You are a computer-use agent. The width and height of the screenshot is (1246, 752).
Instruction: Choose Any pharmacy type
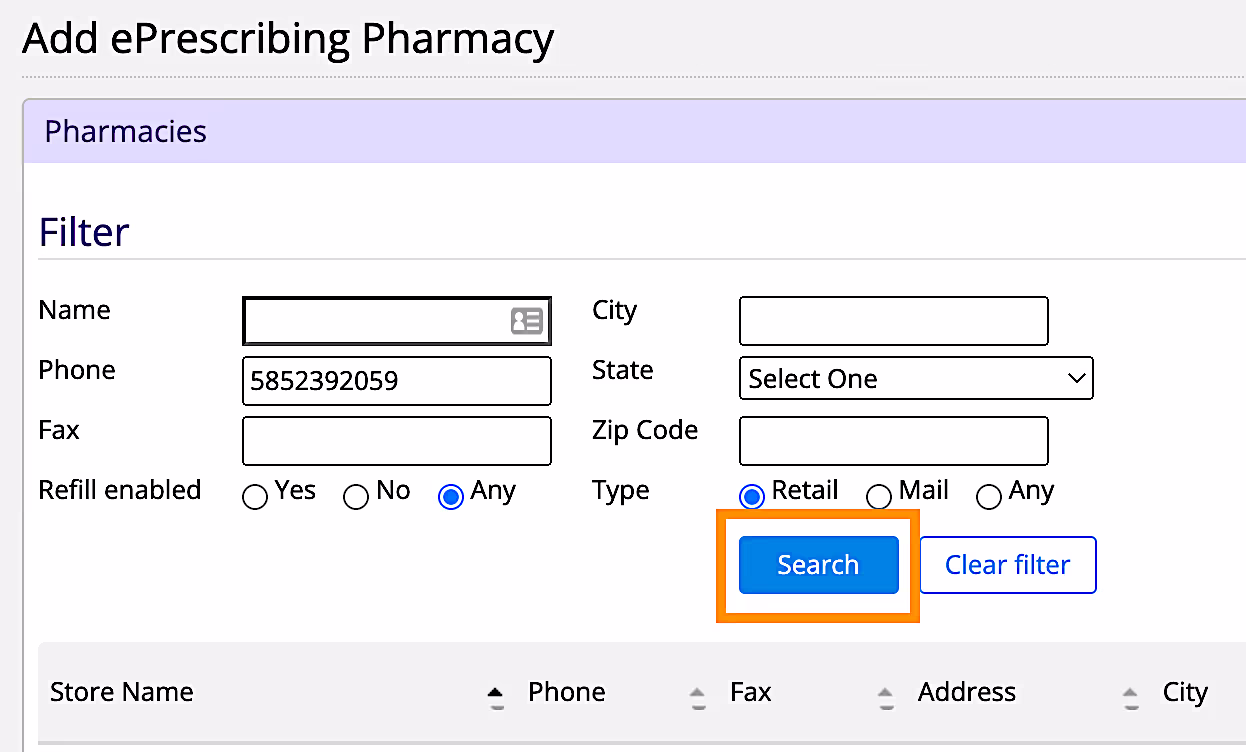tap(988, 497)
